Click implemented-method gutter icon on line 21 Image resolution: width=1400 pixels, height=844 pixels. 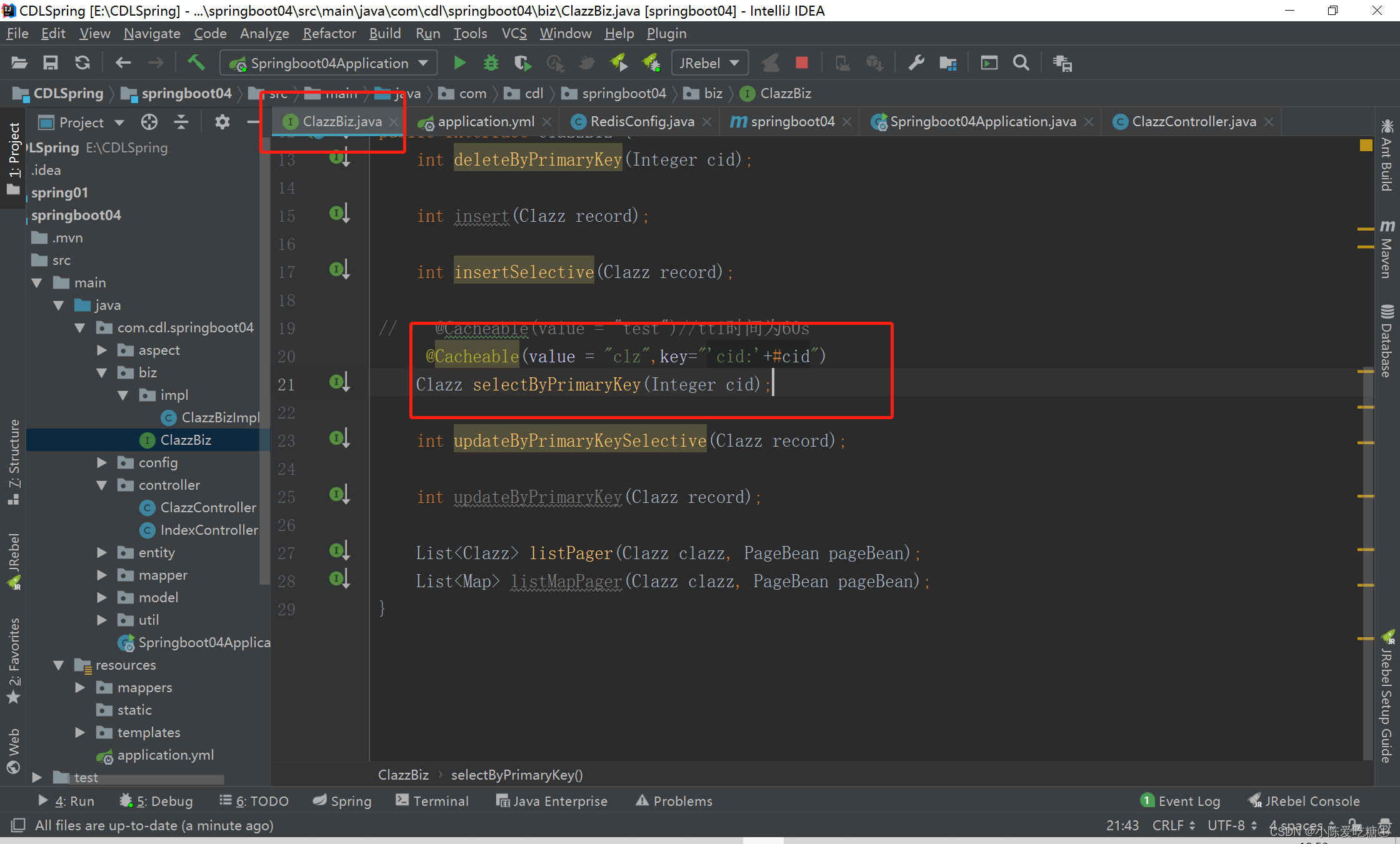(338, 382)
